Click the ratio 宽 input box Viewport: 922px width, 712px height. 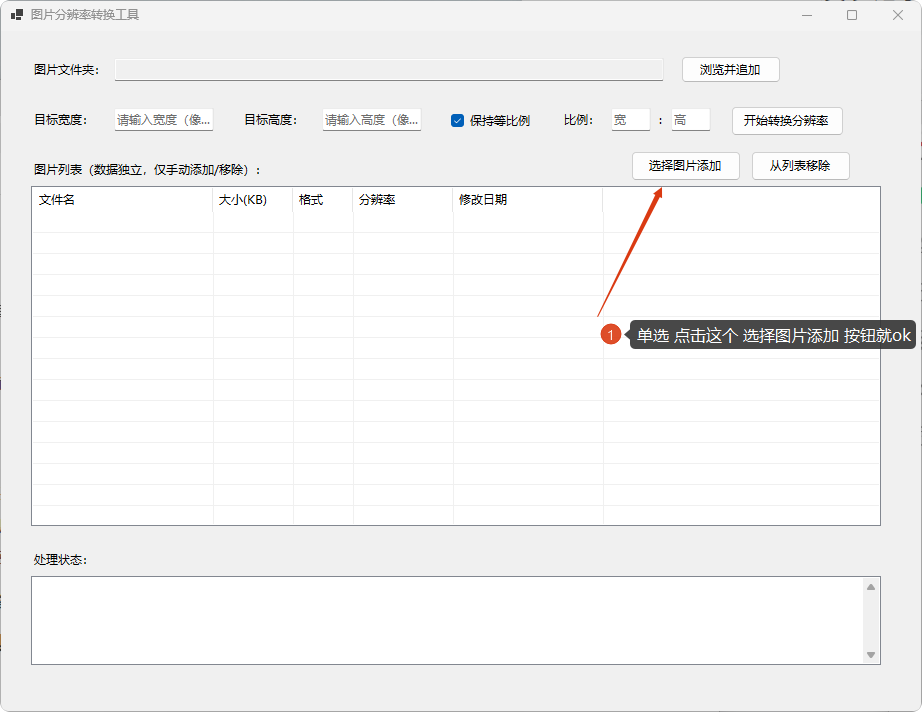click(x=631, y=120)
